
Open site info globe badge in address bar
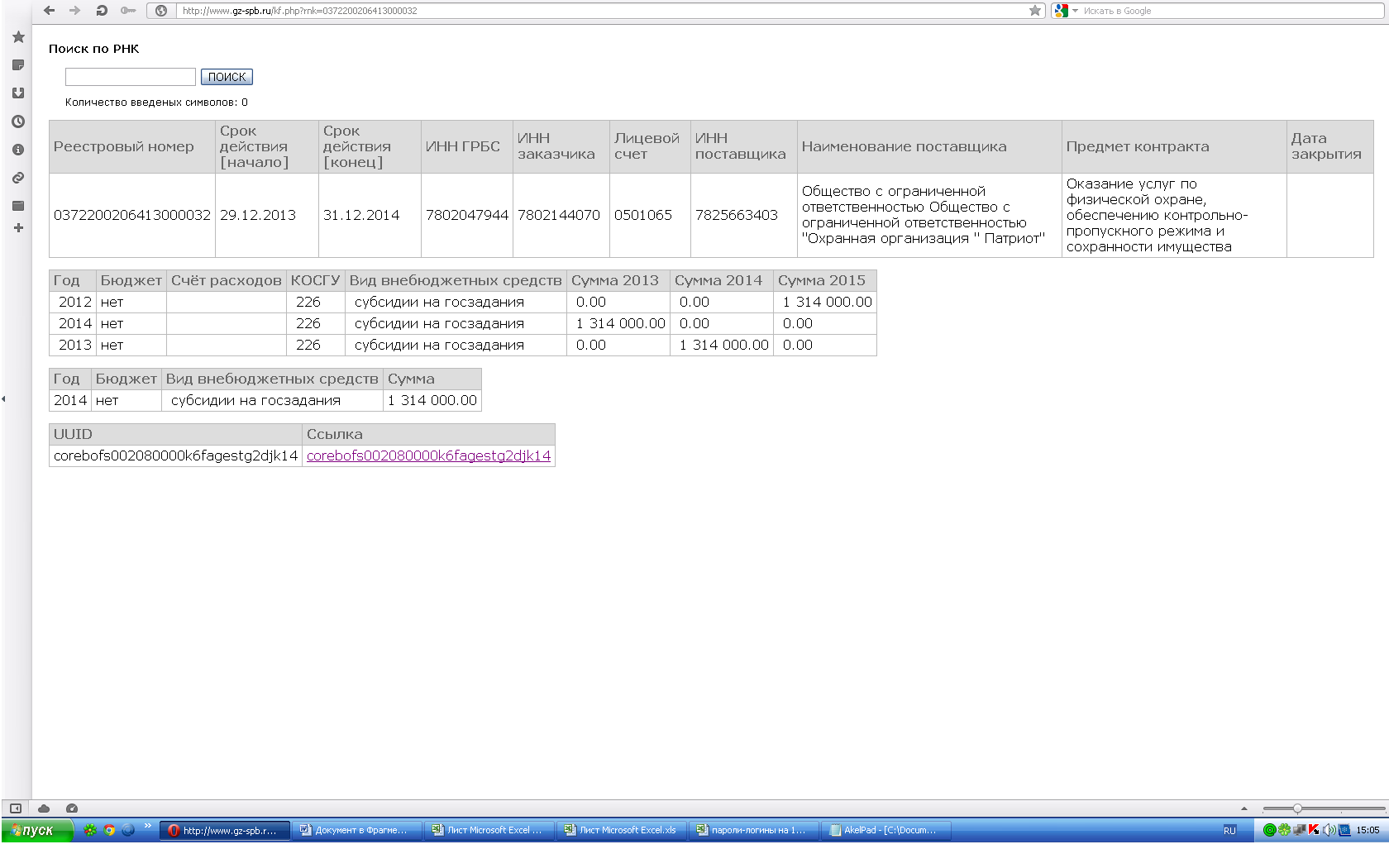(161, 11)
